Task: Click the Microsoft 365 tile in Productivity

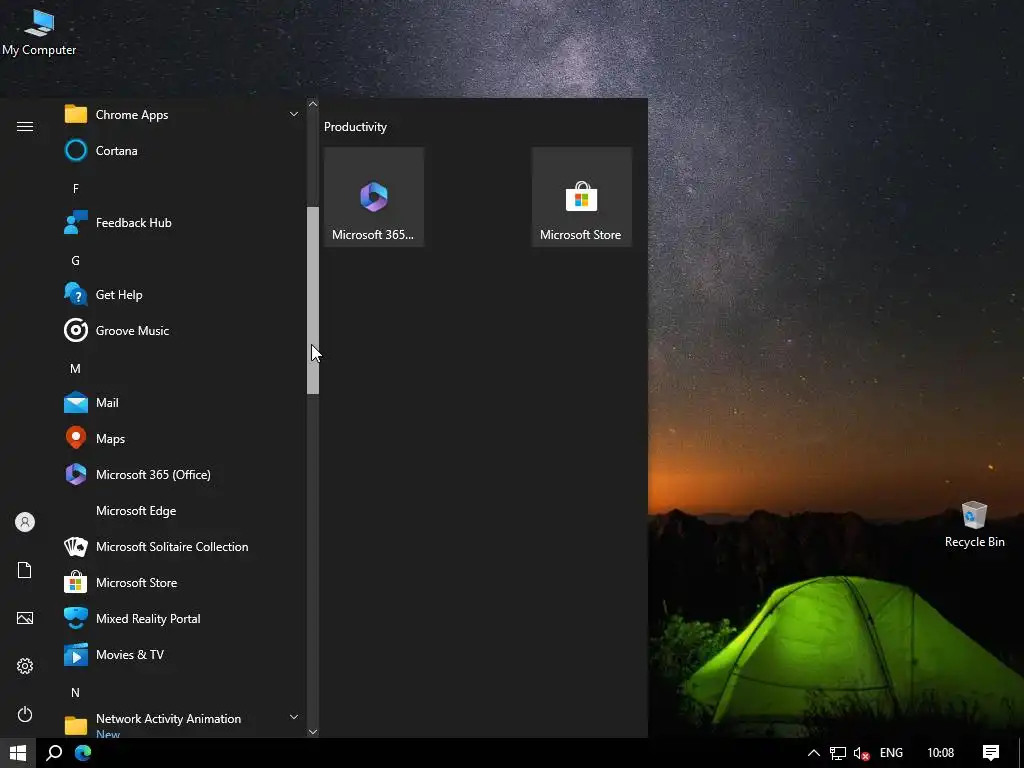Action: click(x=374, y=197)
